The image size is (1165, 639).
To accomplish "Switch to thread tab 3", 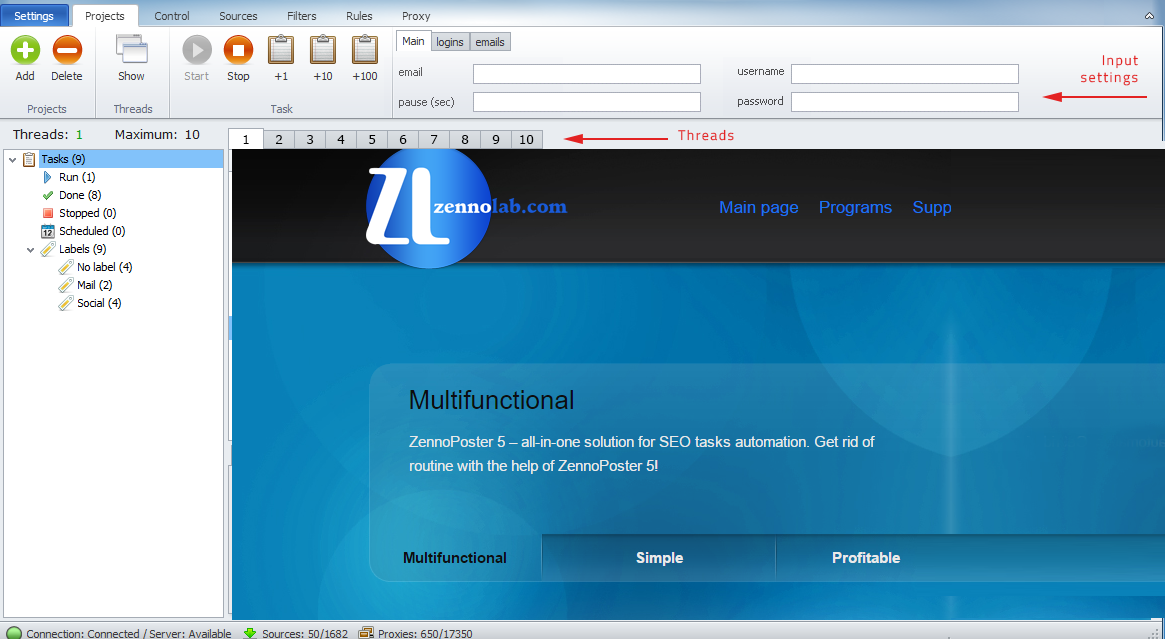I will tap(310, 140).
